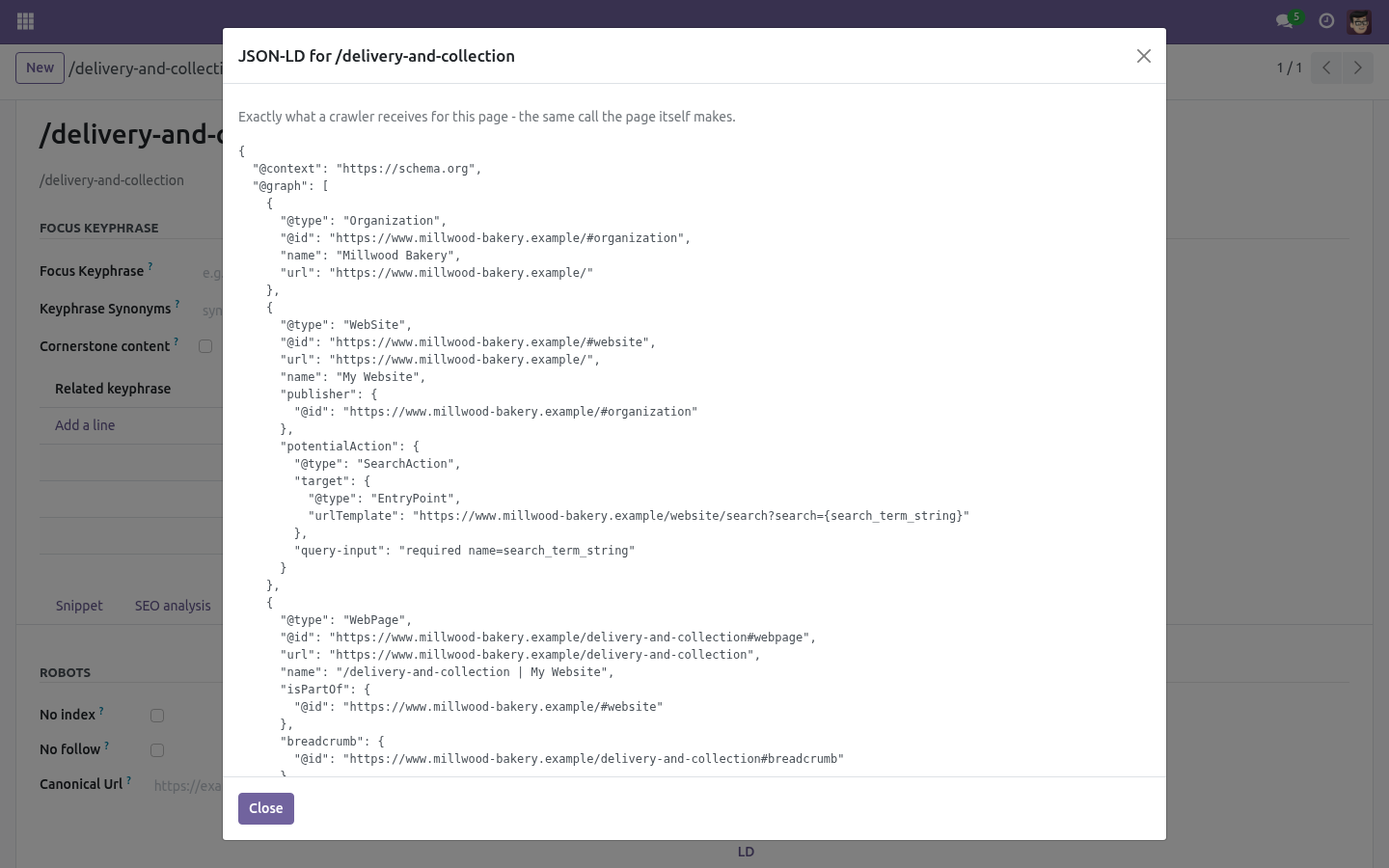Click the JSON-LD dialog title
This screenshot has height=868, width=1389.
376,56
